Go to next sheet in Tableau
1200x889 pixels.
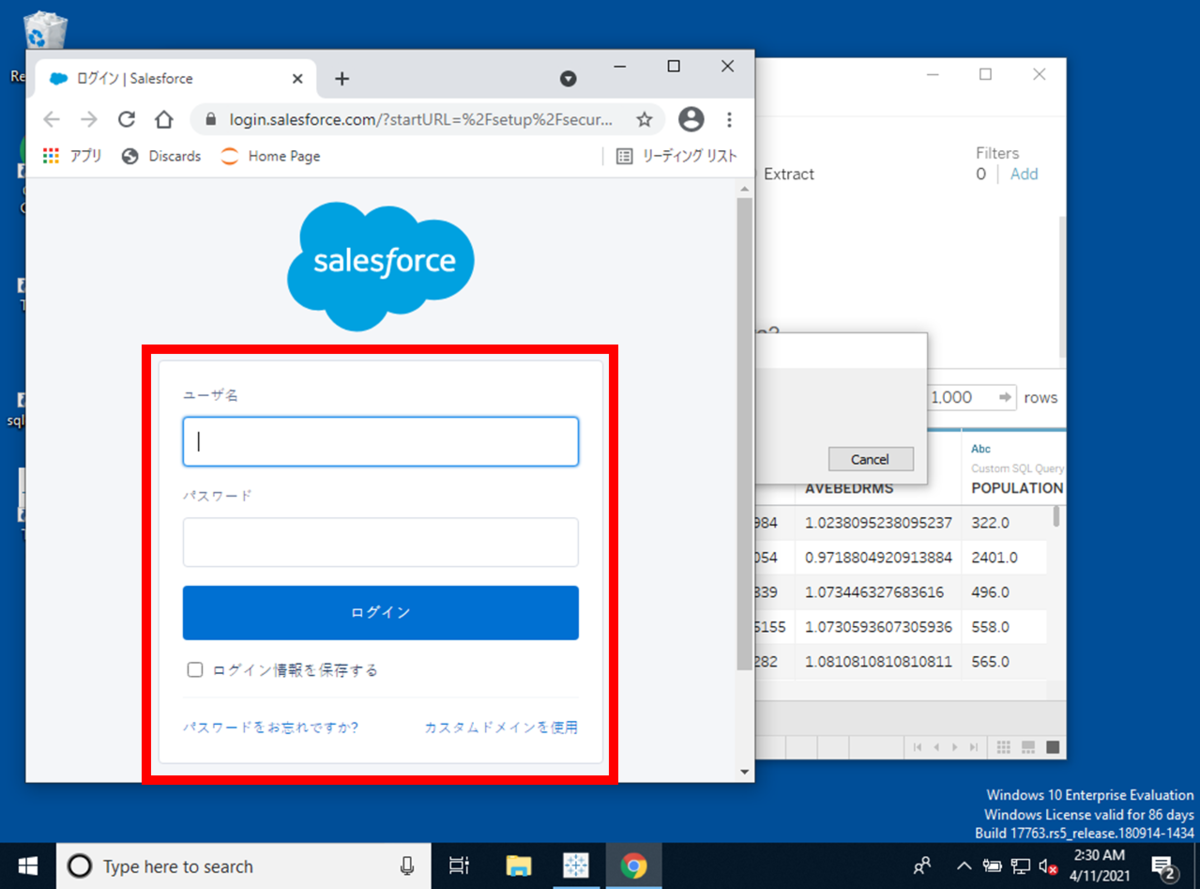pyautogui.click(x=957, y=747)
